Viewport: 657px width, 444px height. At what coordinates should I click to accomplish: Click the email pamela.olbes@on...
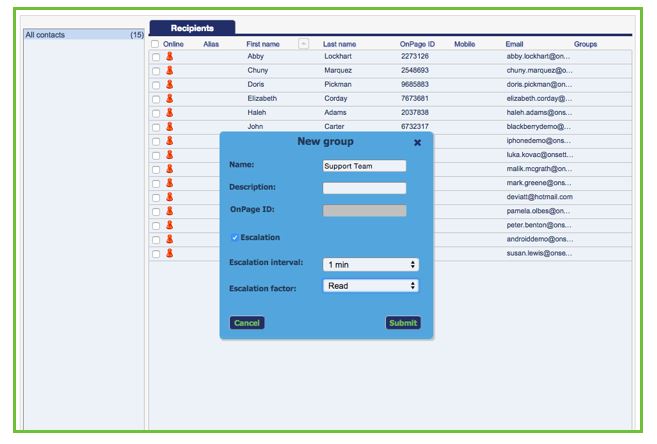pyautogui.click(x=538, y=211)
